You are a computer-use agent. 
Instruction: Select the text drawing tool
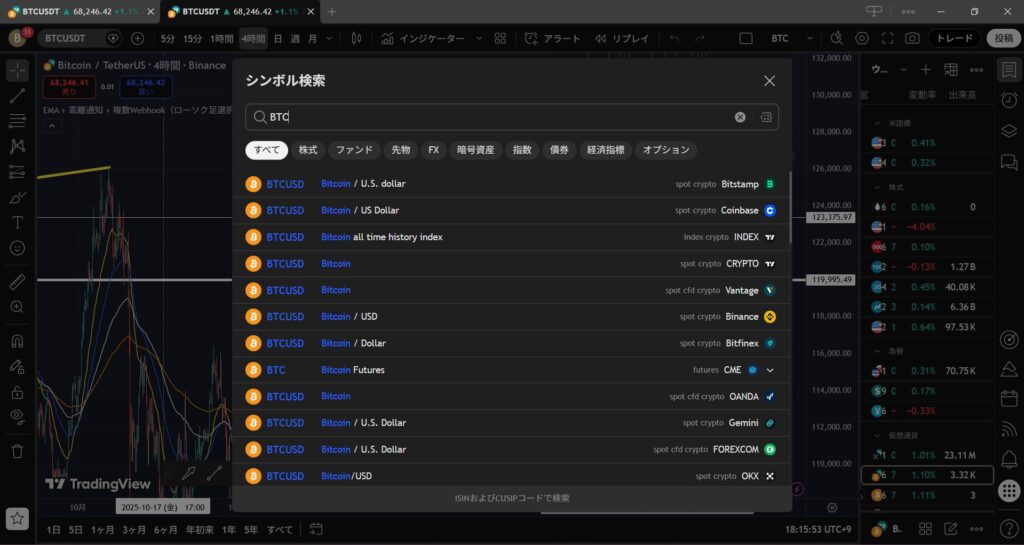[17, 222]
